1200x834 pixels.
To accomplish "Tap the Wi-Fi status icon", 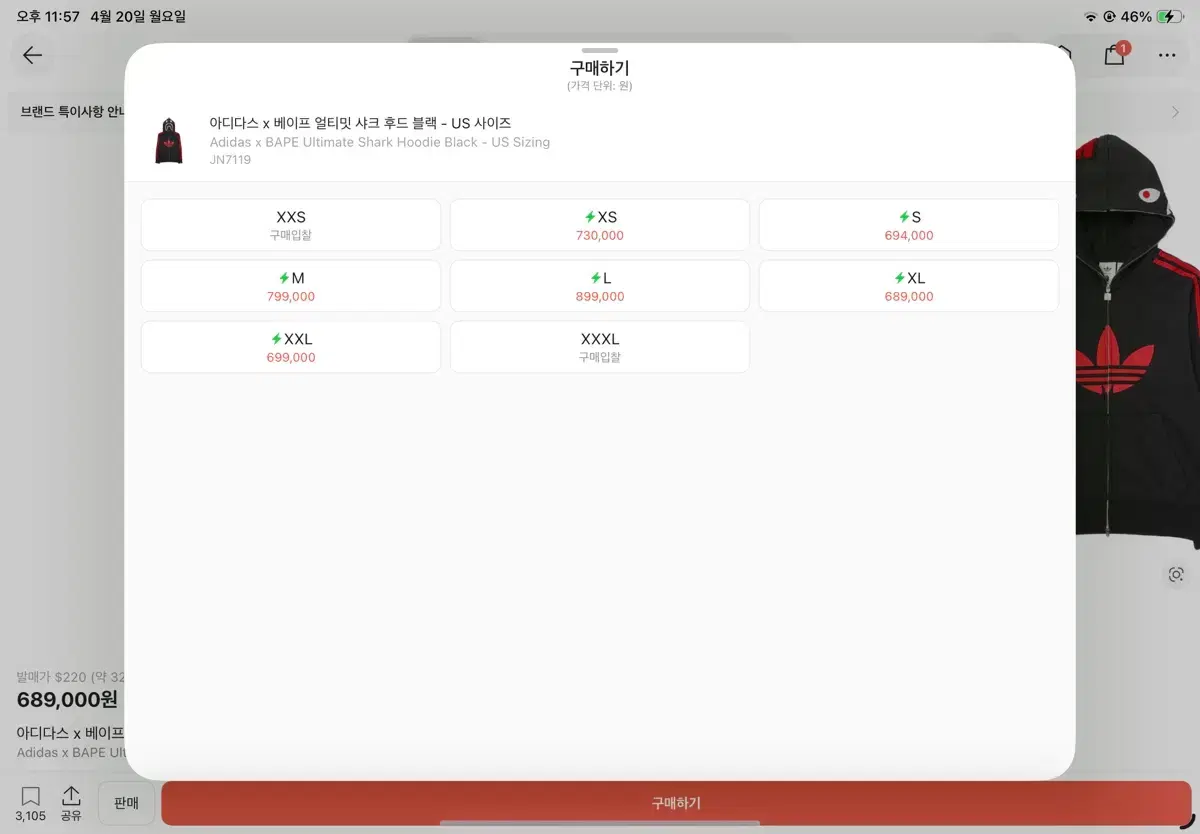I will pyautogui.click(x=1090, y=17).
